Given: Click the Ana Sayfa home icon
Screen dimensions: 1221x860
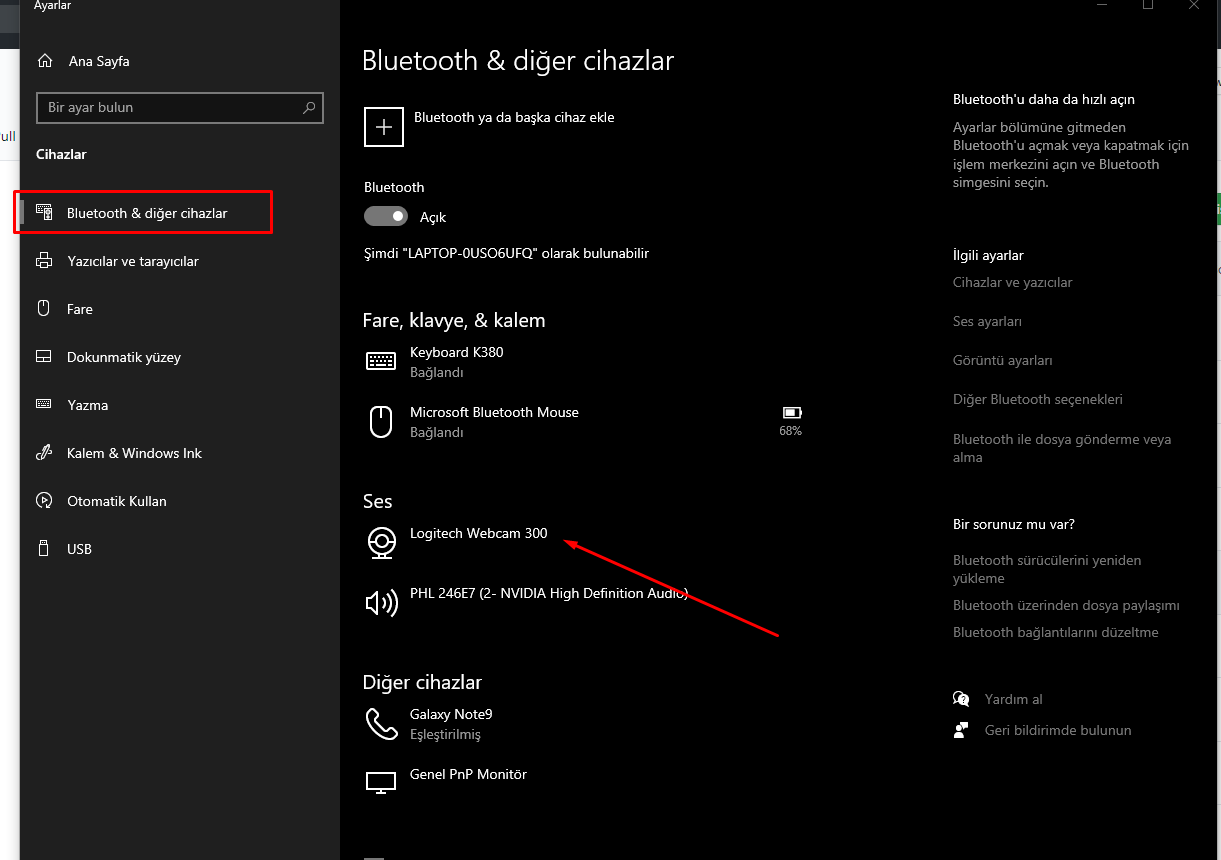Looking at the screenshot, I should click(x=44, y=61).
